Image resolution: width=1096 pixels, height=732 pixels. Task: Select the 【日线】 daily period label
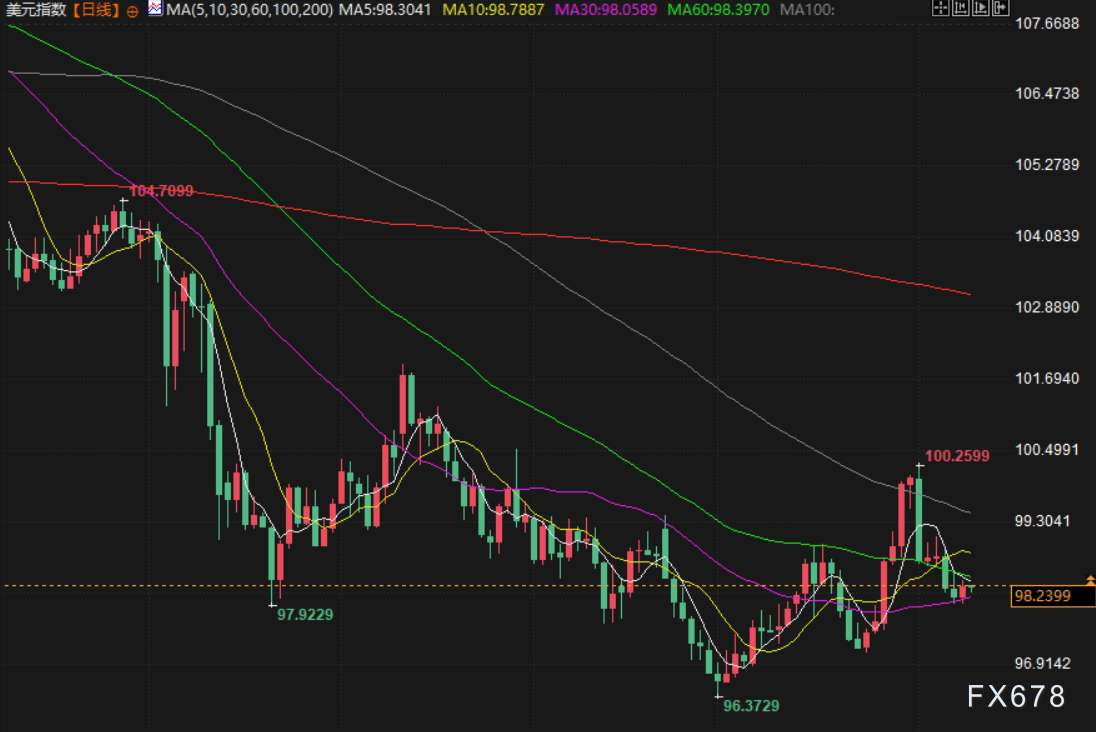[x=96, y=10]
